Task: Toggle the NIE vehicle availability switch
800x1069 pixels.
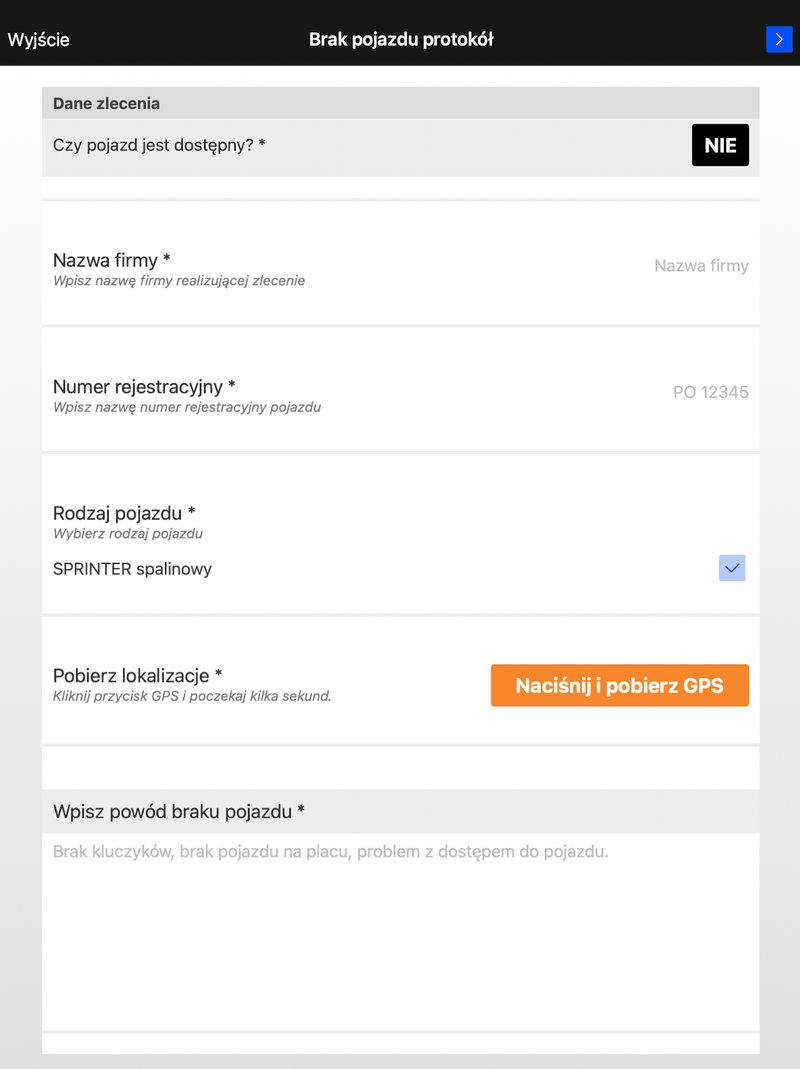Action: [x=720, y=146]
